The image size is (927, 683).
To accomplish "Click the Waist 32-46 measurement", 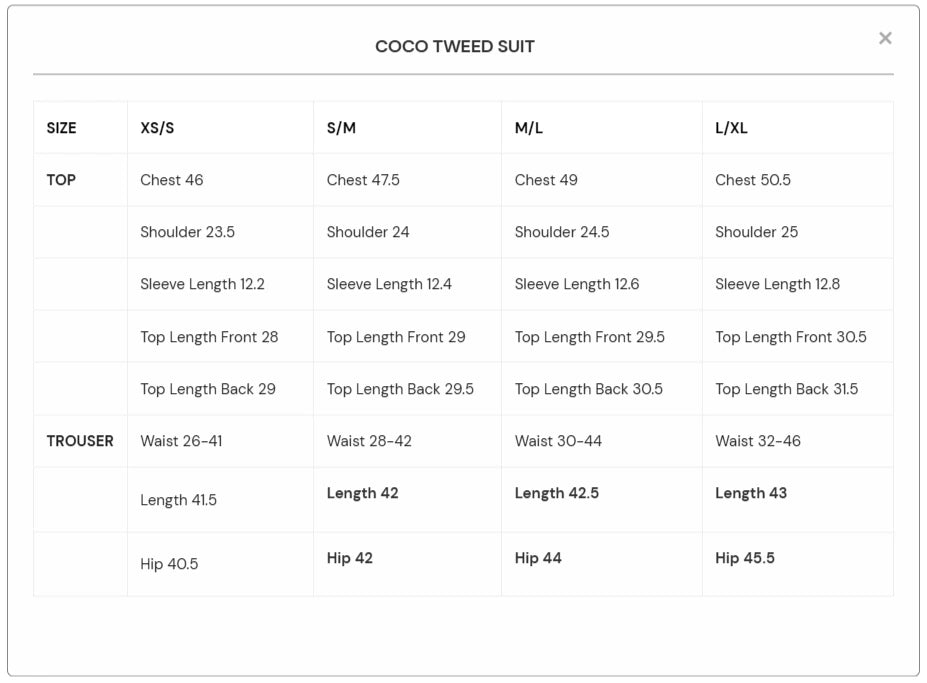I will (756, 440).
